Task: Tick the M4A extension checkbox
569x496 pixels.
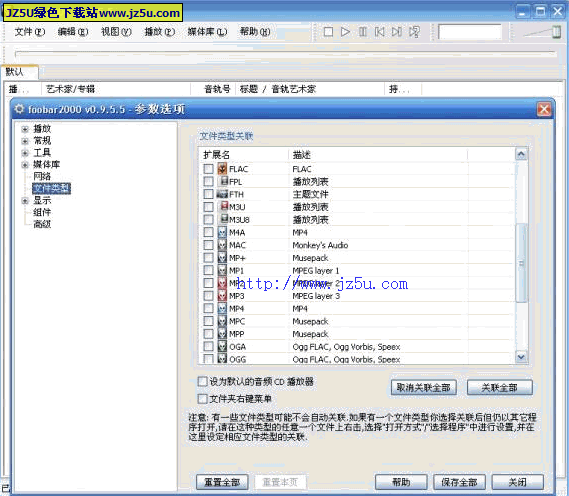Action: [208, 232]
